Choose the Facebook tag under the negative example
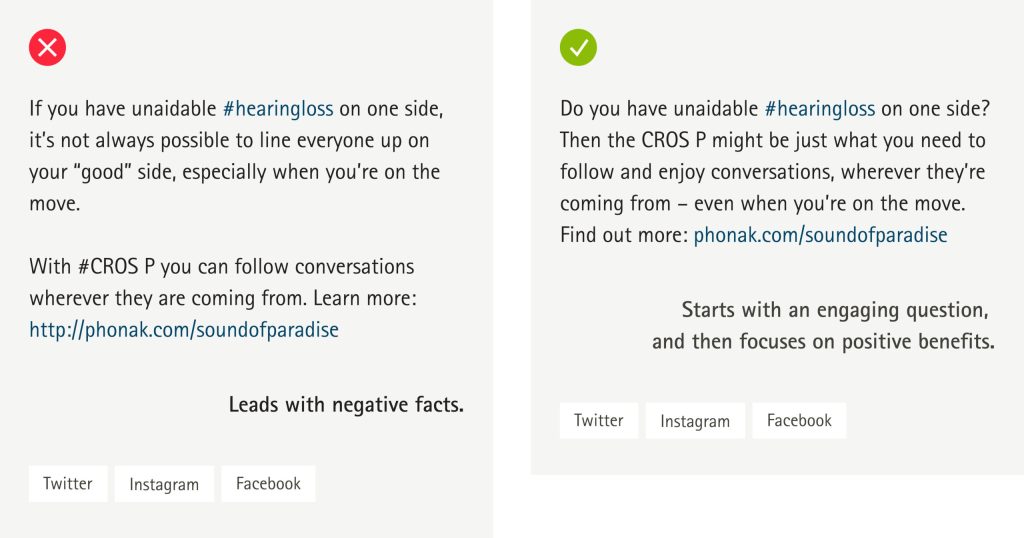Image resolution: width=1024 pixels, height=538 pixels. coord(268,484)
